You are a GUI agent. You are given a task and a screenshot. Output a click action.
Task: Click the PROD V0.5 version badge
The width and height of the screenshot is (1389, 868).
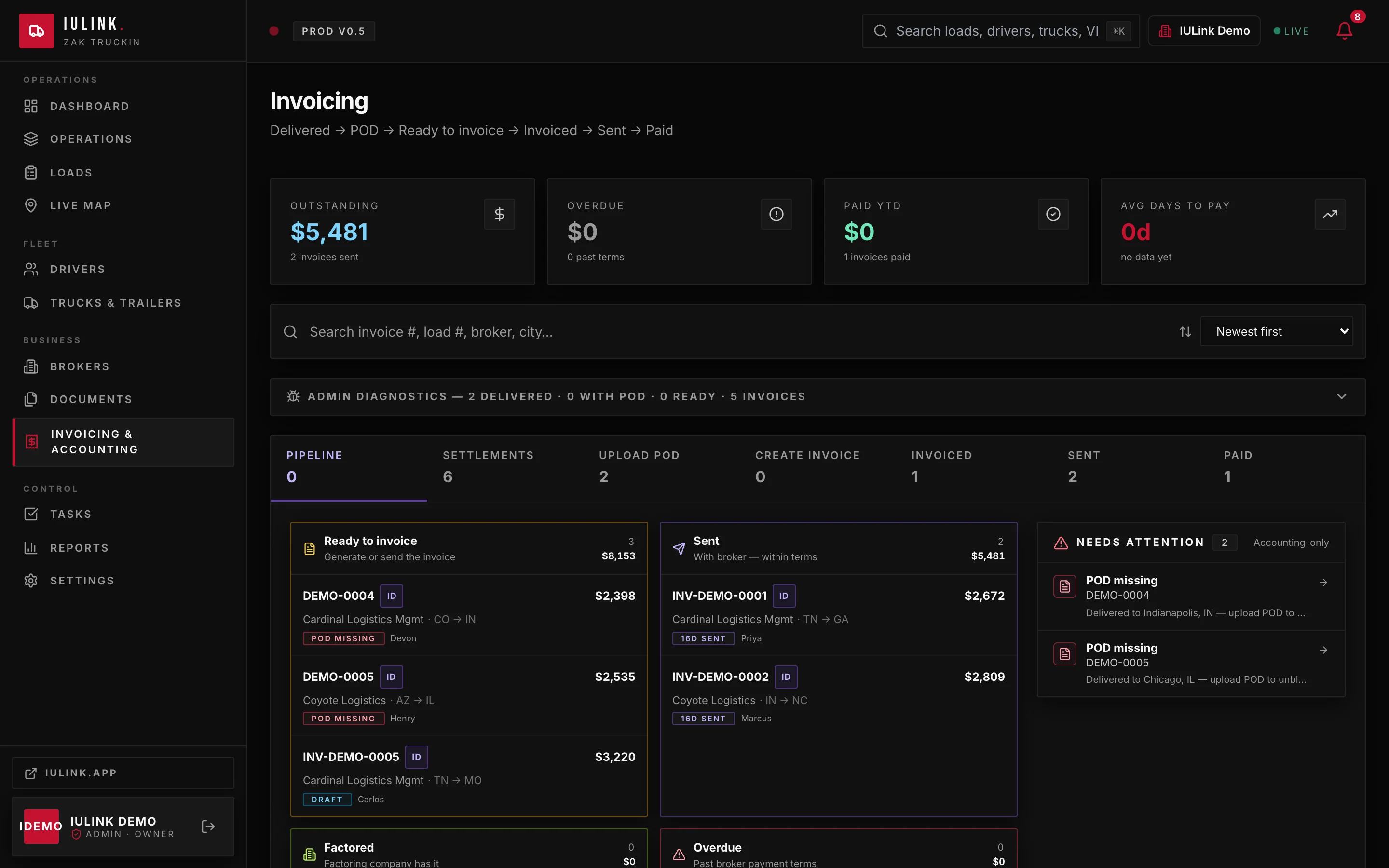[333, 31]
